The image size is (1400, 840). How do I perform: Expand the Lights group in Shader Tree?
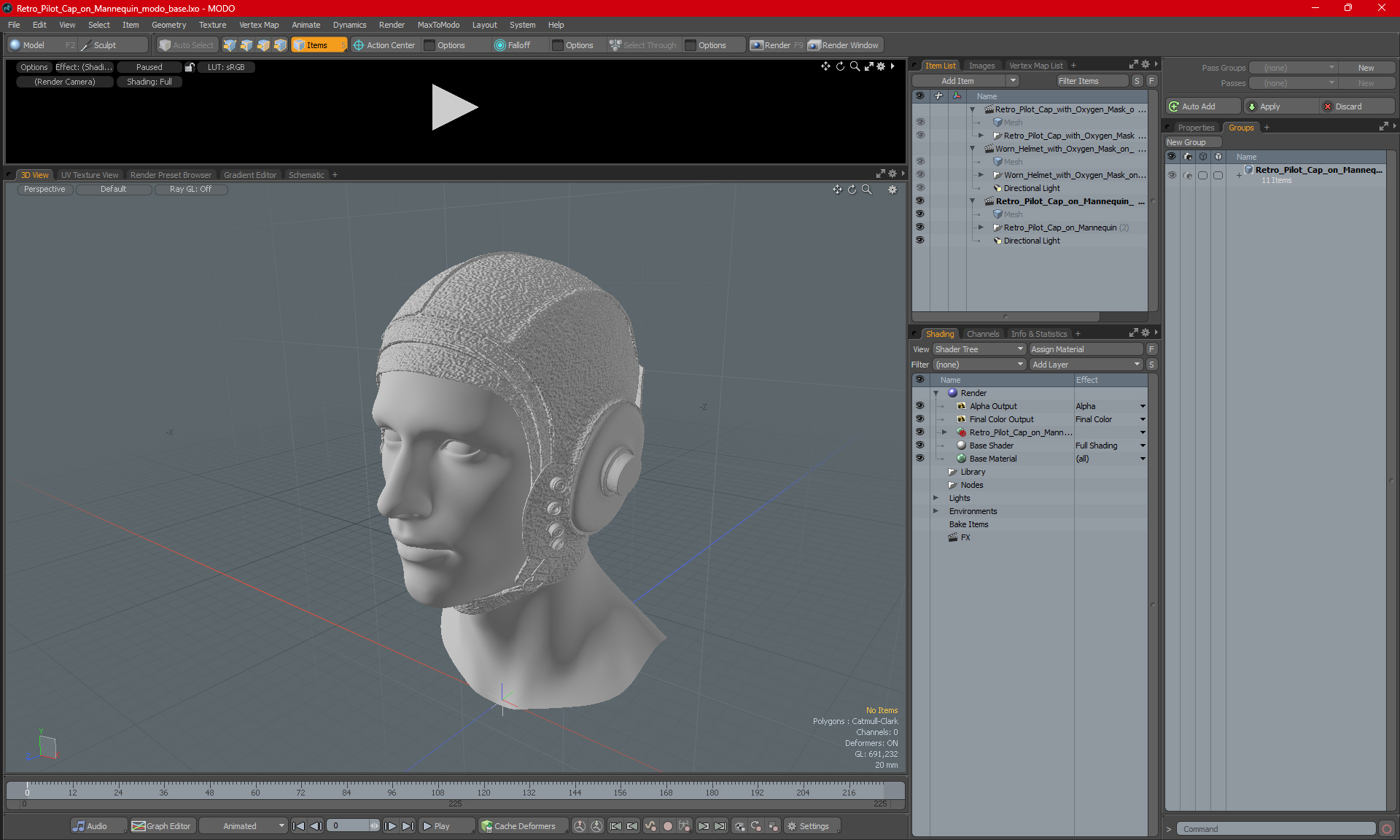[x=936, y=498]
